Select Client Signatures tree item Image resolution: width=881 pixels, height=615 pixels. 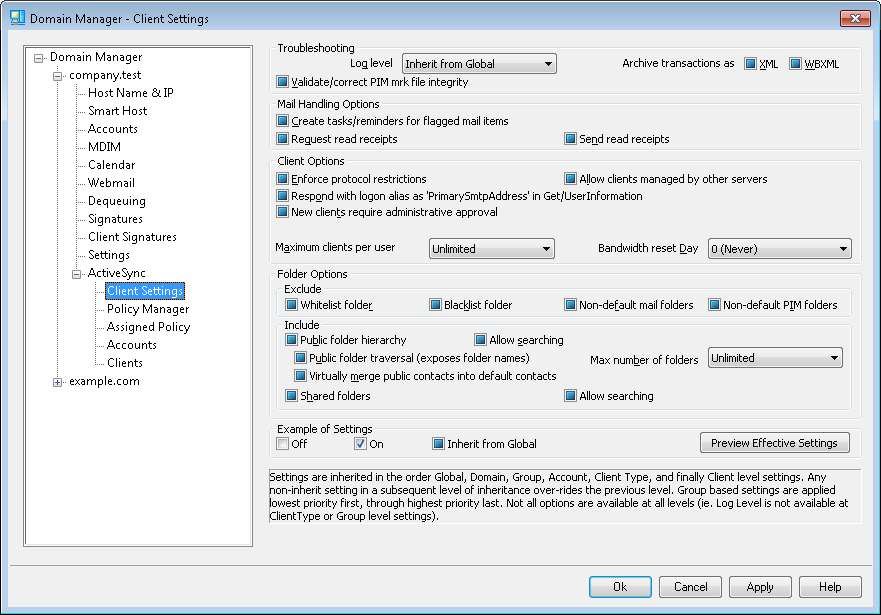click(x=132, y=237)
